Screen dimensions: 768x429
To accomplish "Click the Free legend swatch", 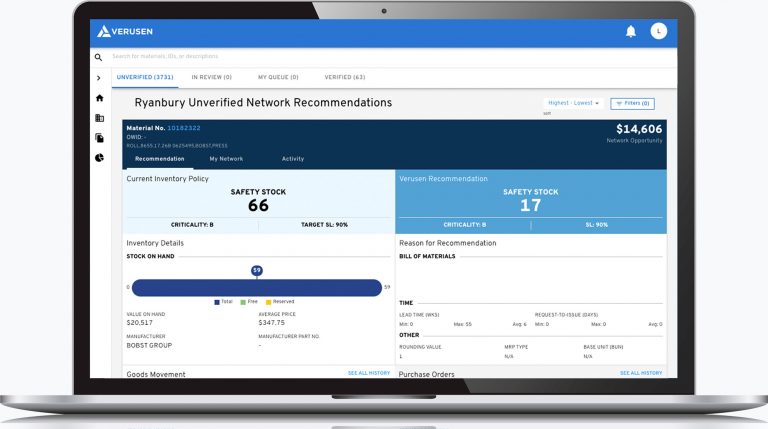I will pos(243,302).
